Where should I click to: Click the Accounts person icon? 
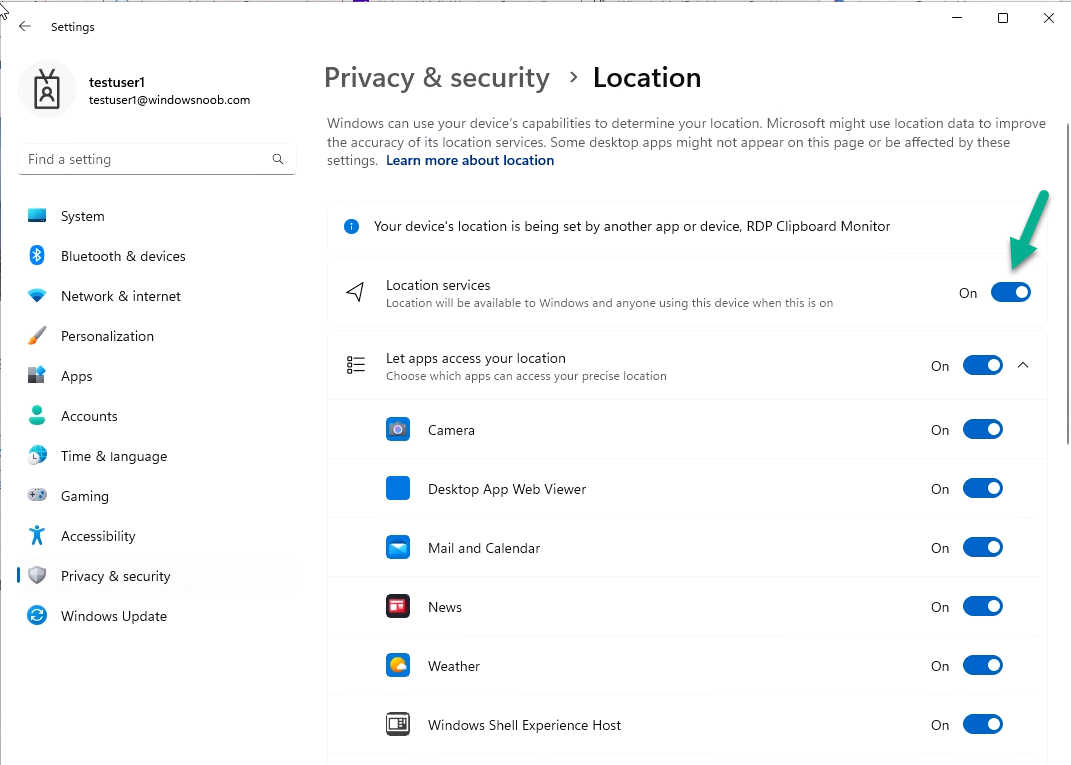[x=37, y=415]
